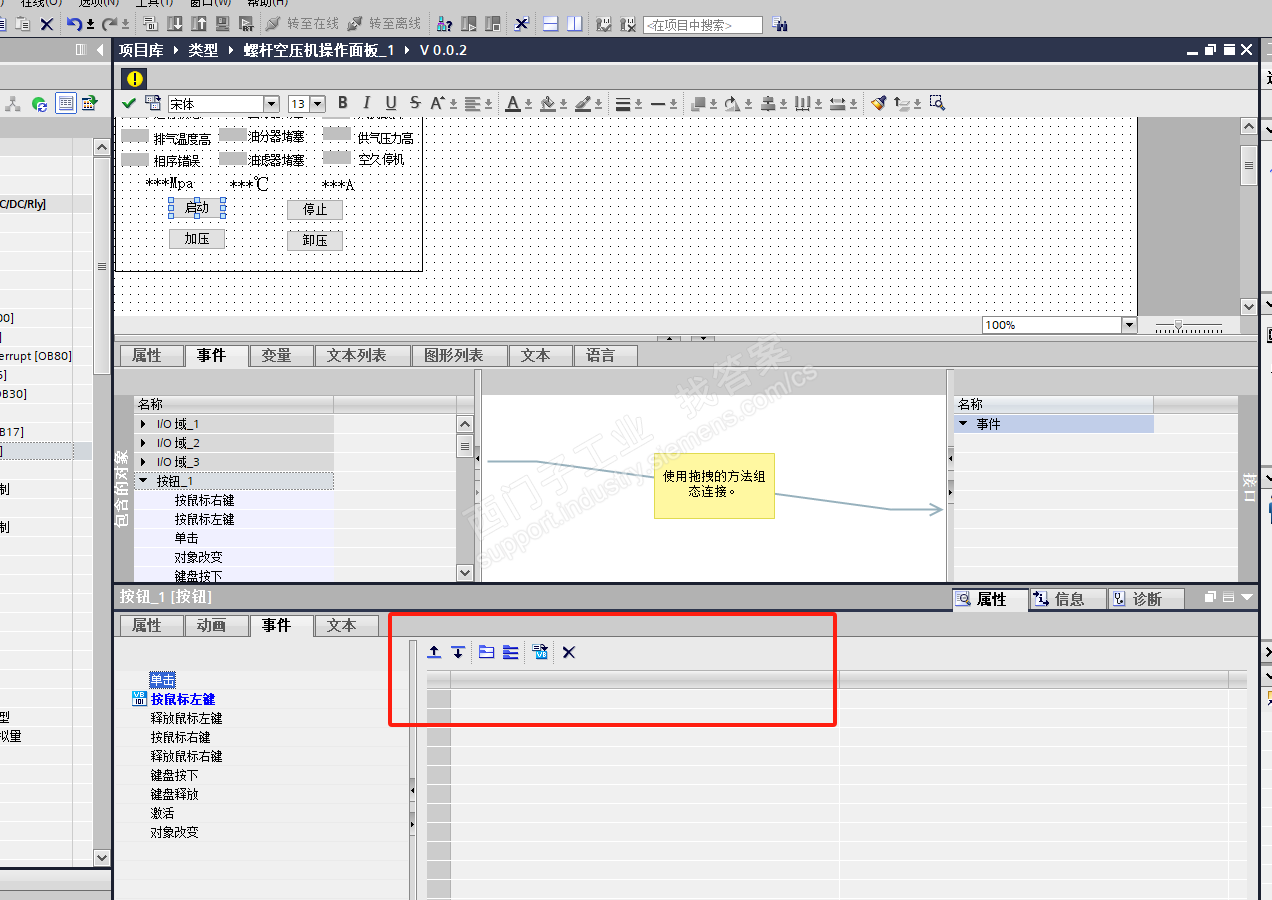
Task: Click the delete X icon in top toolbar
Action: (47, 23)
